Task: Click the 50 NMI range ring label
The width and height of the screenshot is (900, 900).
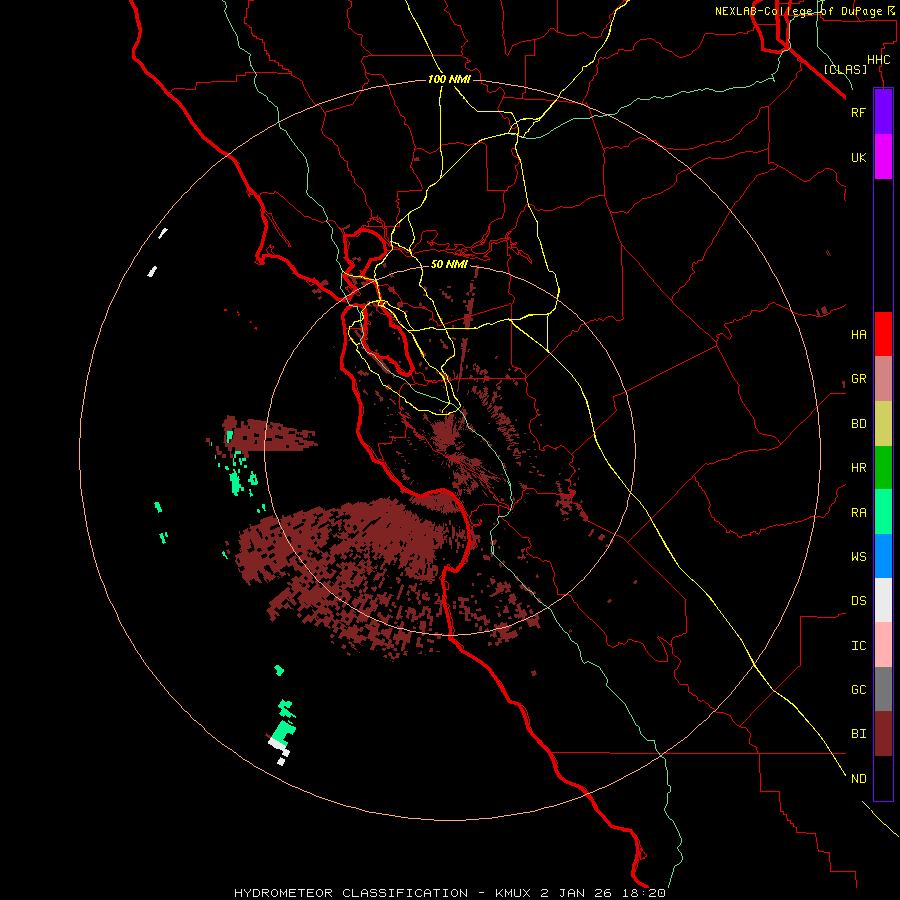Action: pyautogui.click(x=449, y=264)
